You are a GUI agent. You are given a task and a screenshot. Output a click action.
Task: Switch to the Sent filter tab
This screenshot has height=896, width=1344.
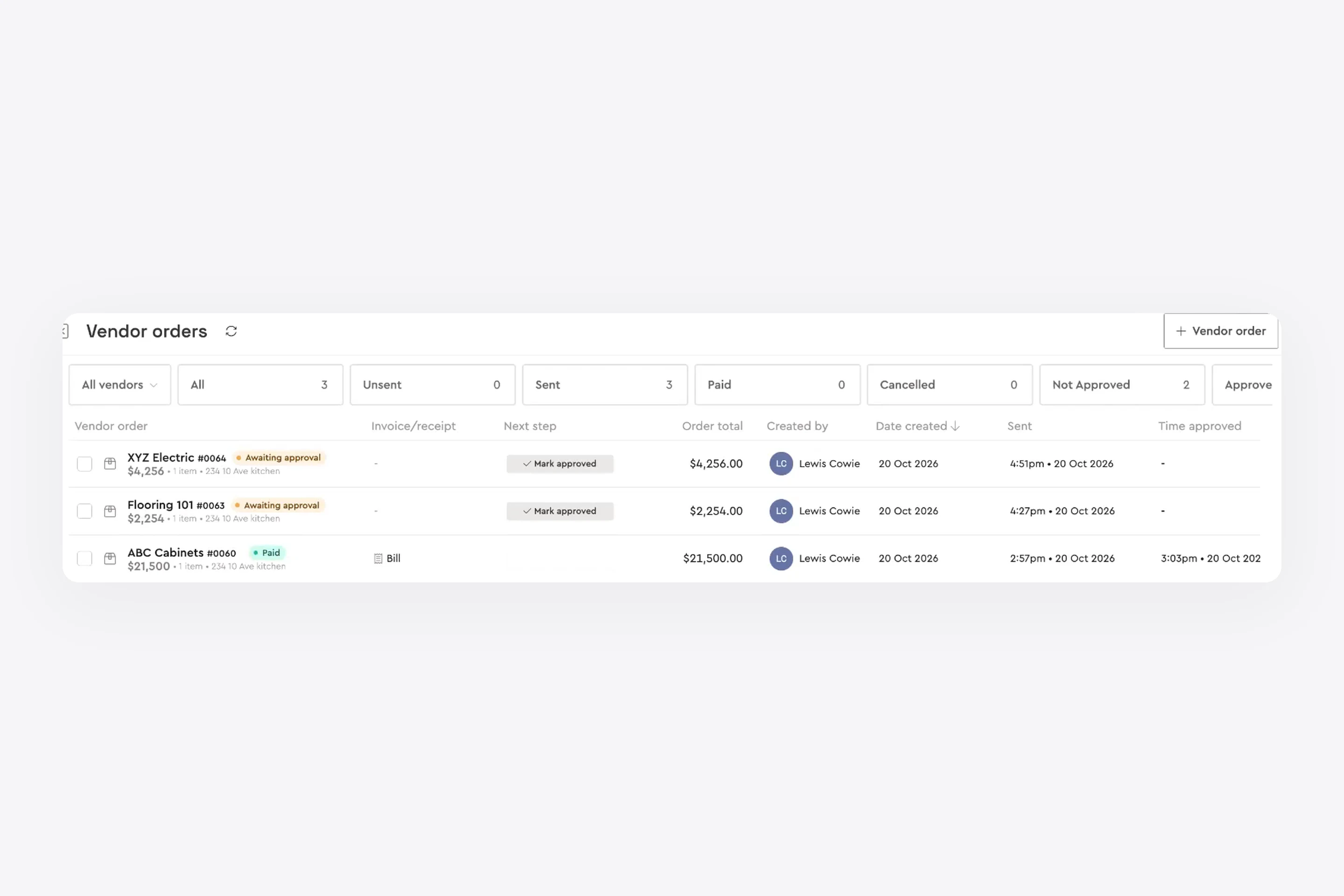tap(605, 385)
